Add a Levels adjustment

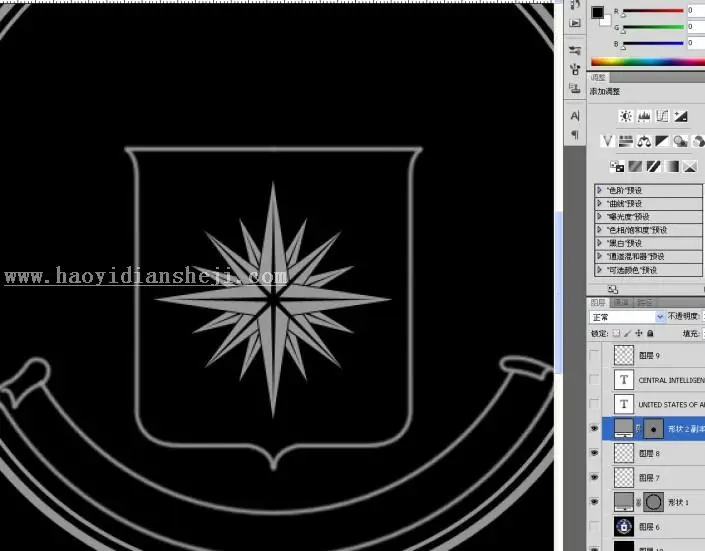click(x=644, y=116)
